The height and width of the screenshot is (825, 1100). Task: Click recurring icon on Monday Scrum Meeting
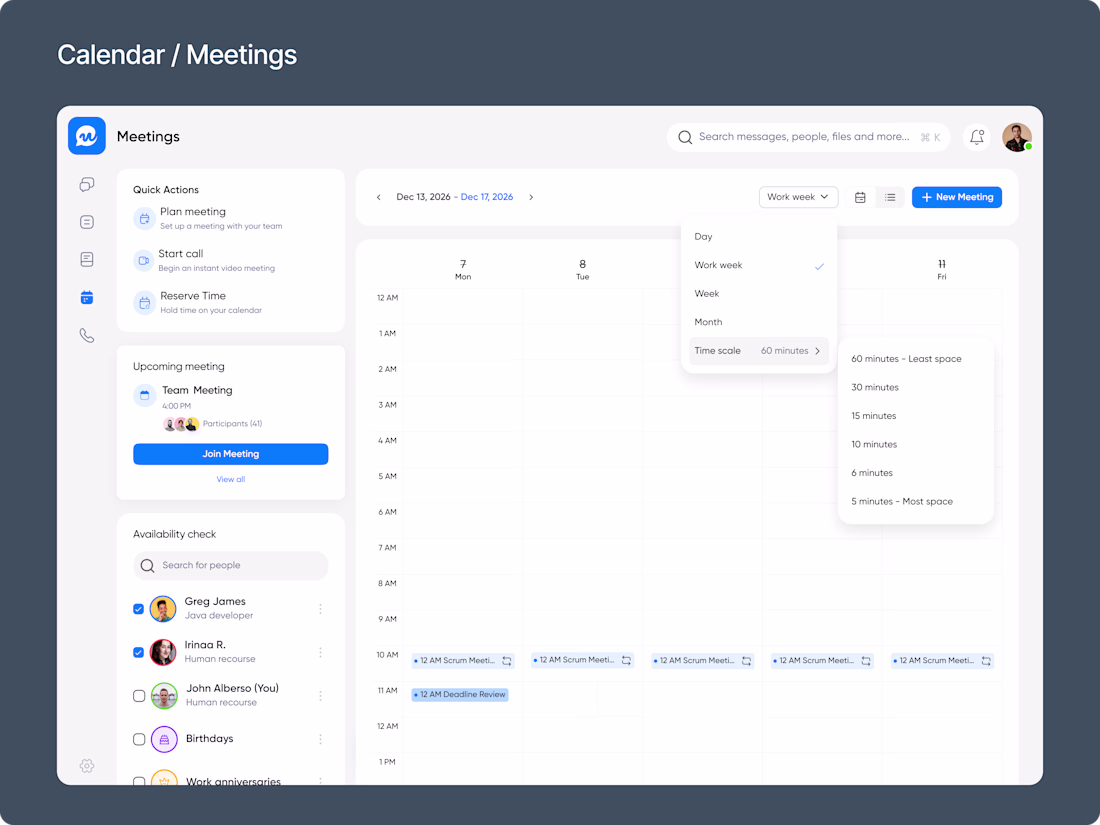coord(507,661)
